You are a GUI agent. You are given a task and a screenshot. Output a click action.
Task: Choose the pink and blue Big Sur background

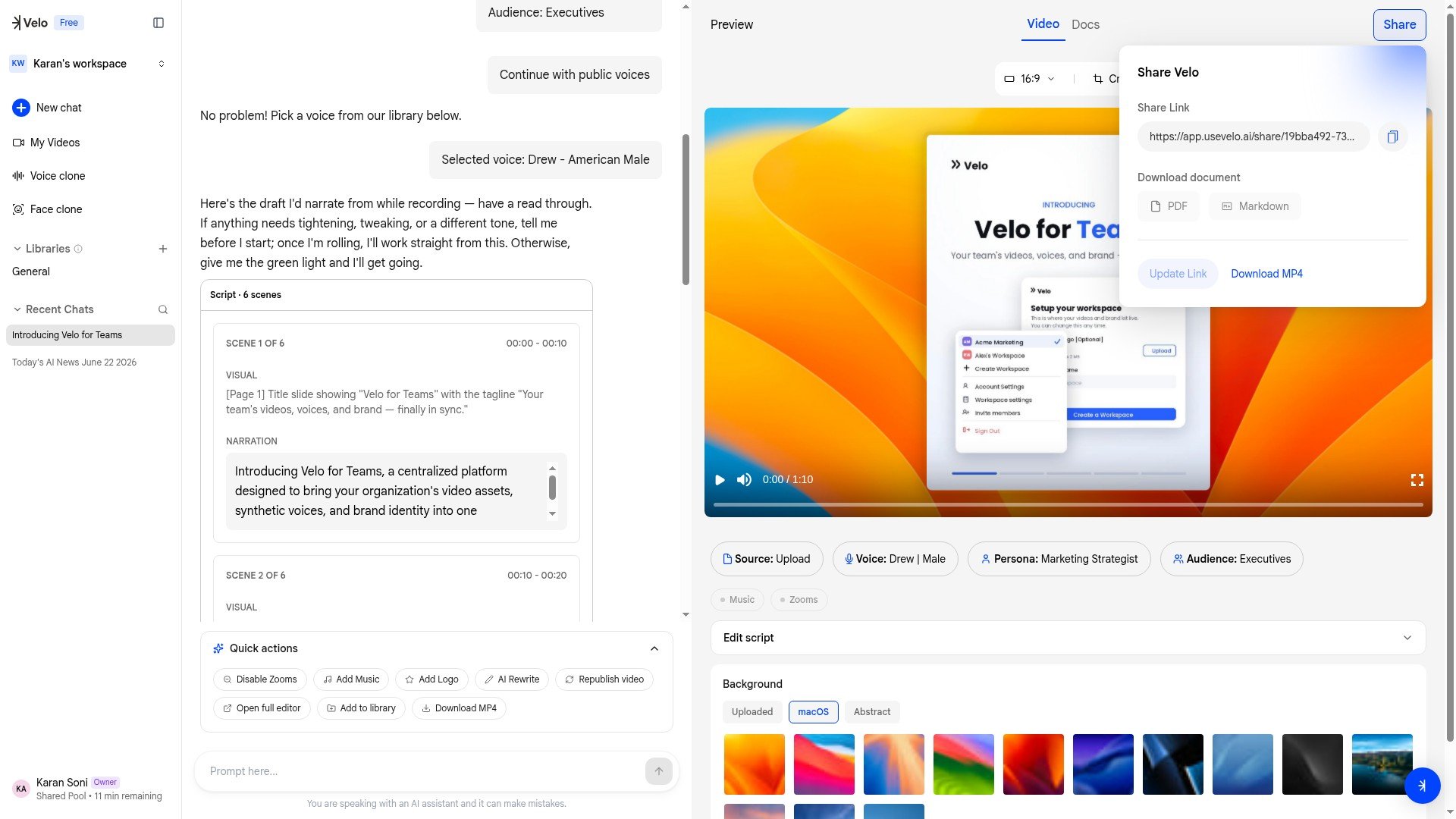pos(824,764)
